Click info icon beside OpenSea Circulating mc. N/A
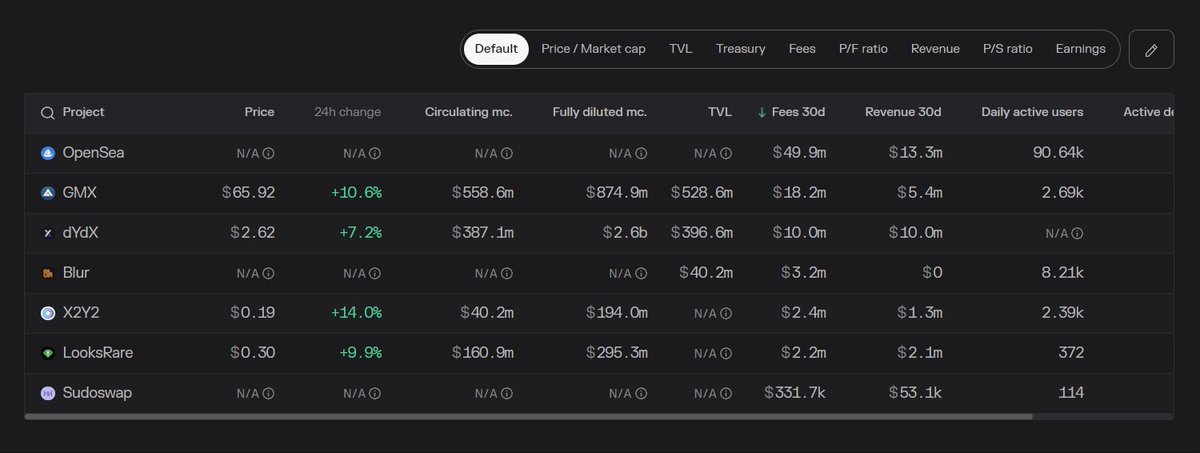Screen dimensions: 1200x453 (507, 153)
